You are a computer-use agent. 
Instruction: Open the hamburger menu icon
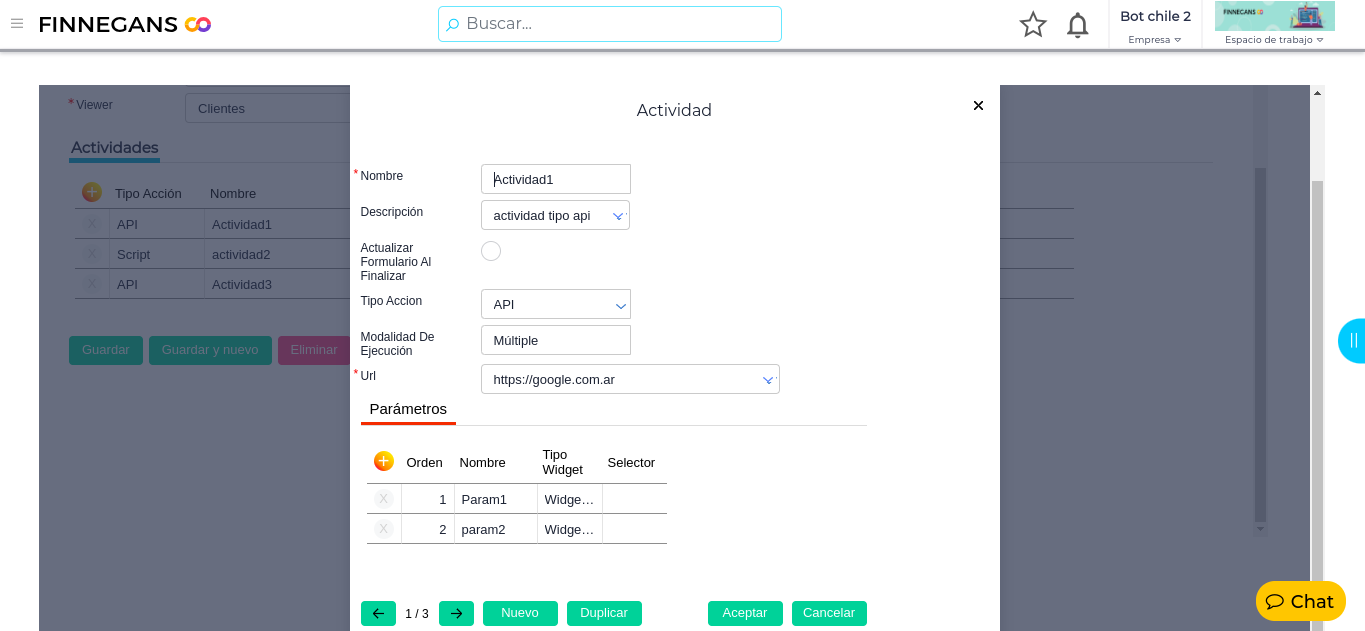coord(17,24)
